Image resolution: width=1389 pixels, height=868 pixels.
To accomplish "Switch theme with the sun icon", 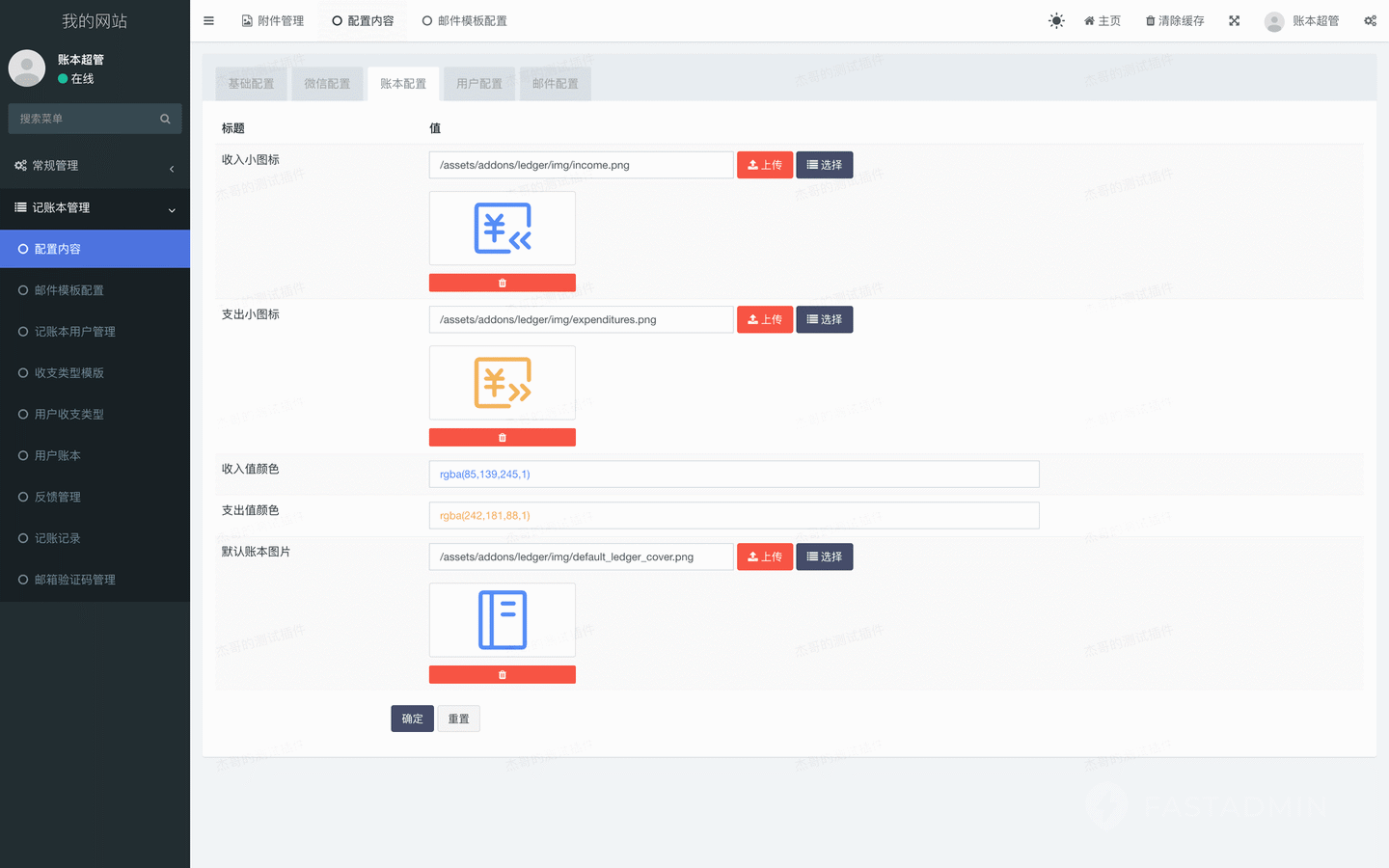I will coord(1056,20).
